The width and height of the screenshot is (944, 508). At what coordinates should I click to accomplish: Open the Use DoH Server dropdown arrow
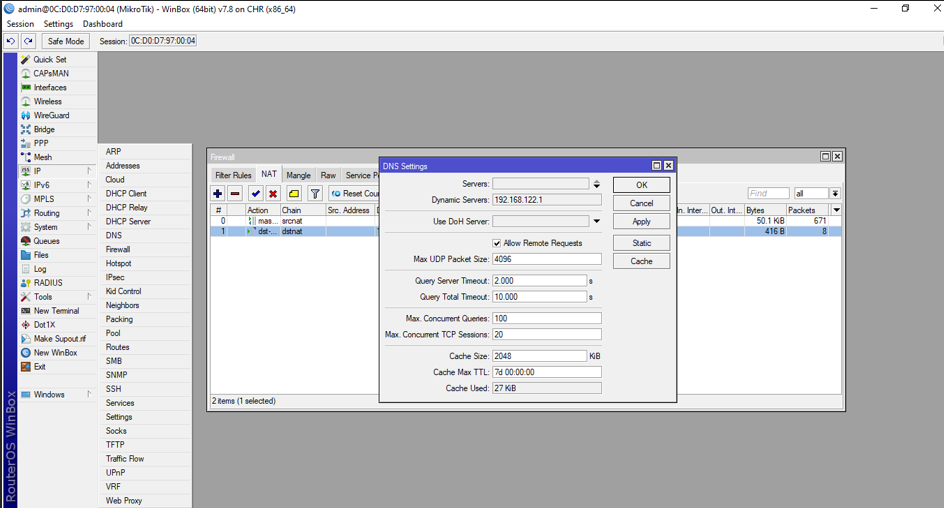coord(597,221)
